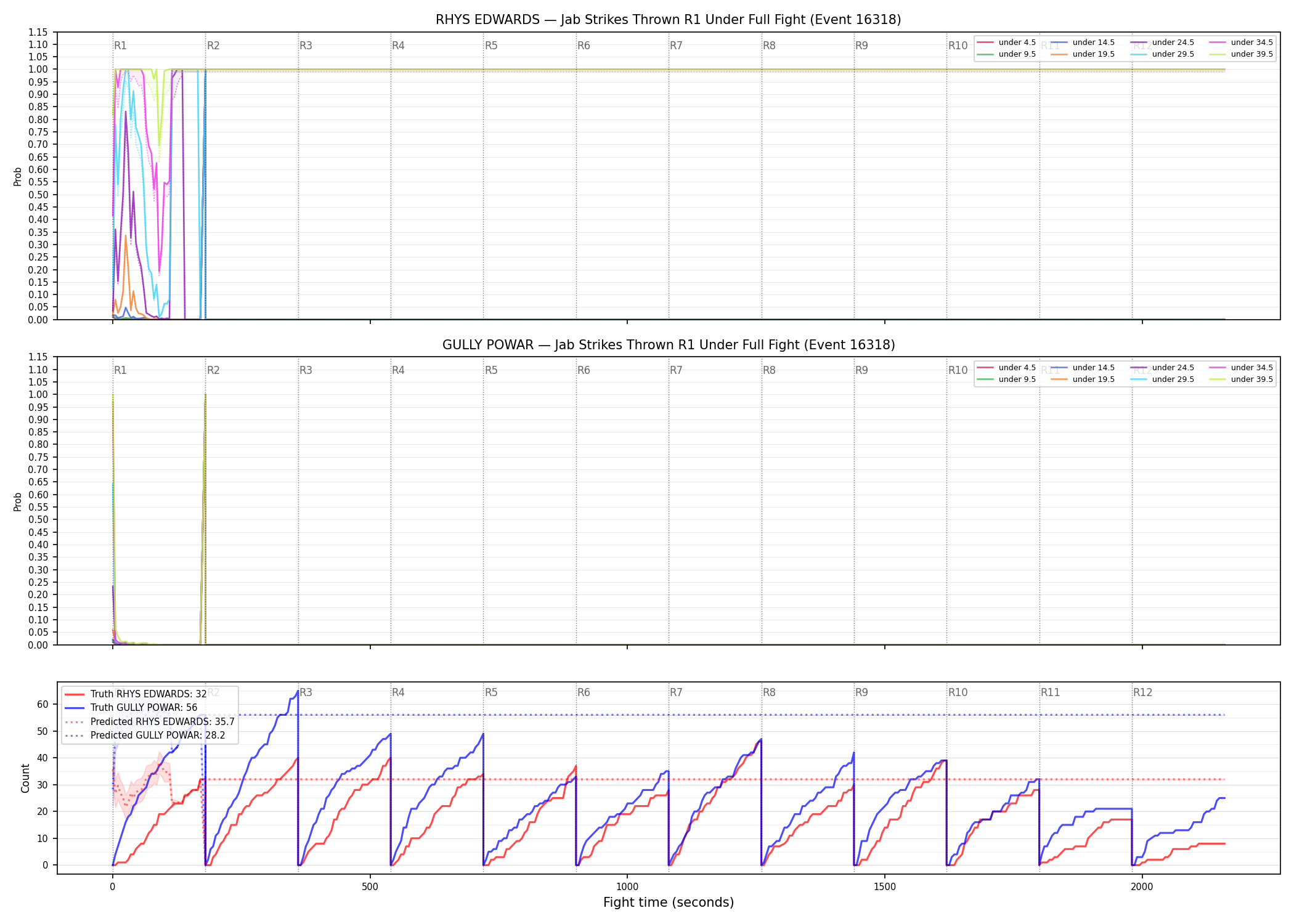Click 'under 39.5' legend entry in top chart
Image resolution: width=1294 pixels, height=924 pixels.
[x=1241, y=54]
